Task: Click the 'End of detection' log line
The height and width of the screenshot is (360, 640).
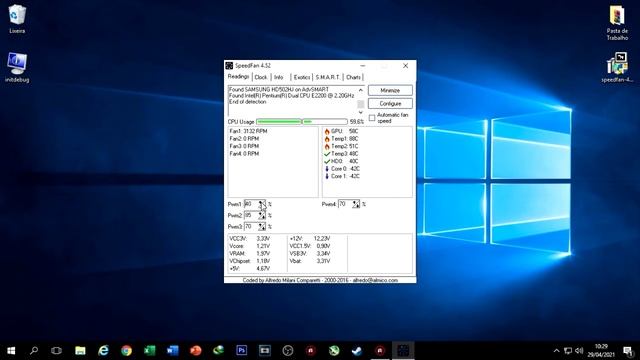Action: (x=247, y=102)
